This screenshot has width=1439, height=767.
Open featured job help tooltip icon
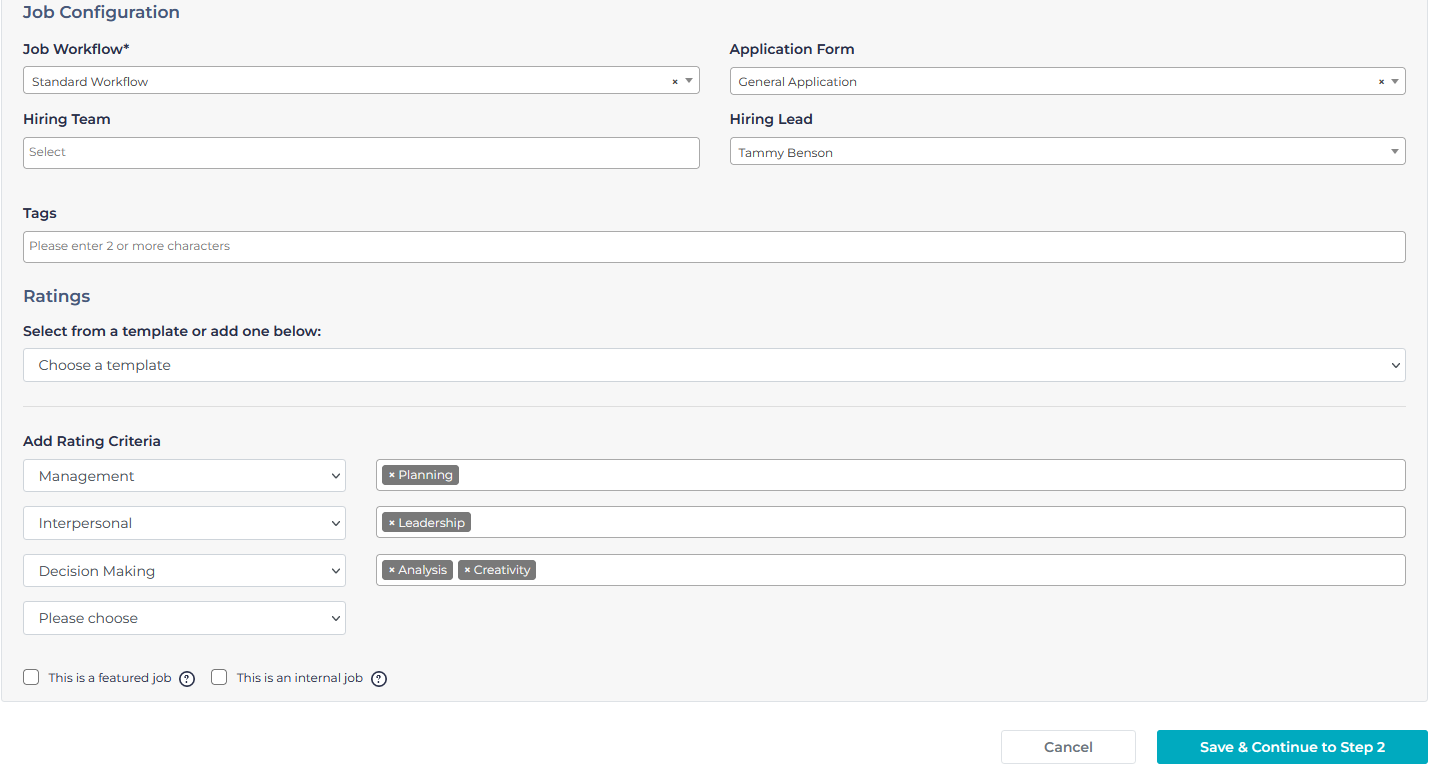(x=187, y=679)
